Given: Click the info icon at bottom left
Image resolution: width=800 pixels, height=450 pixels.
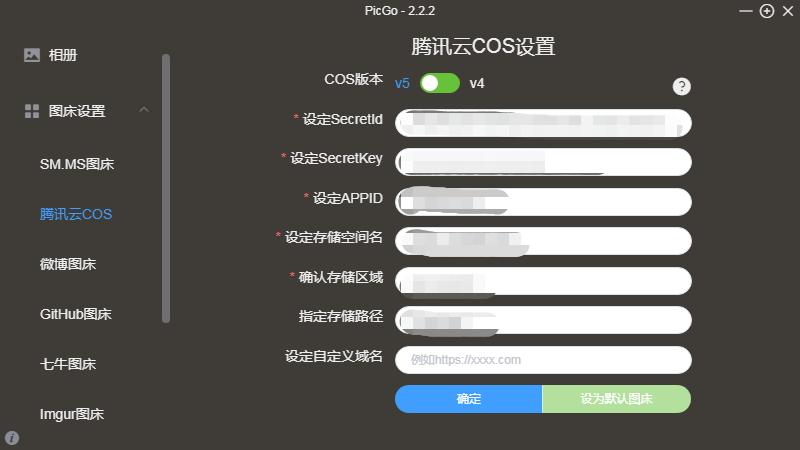Looking at the screenshot, I should pyautogui.click(x=12, y=438).
